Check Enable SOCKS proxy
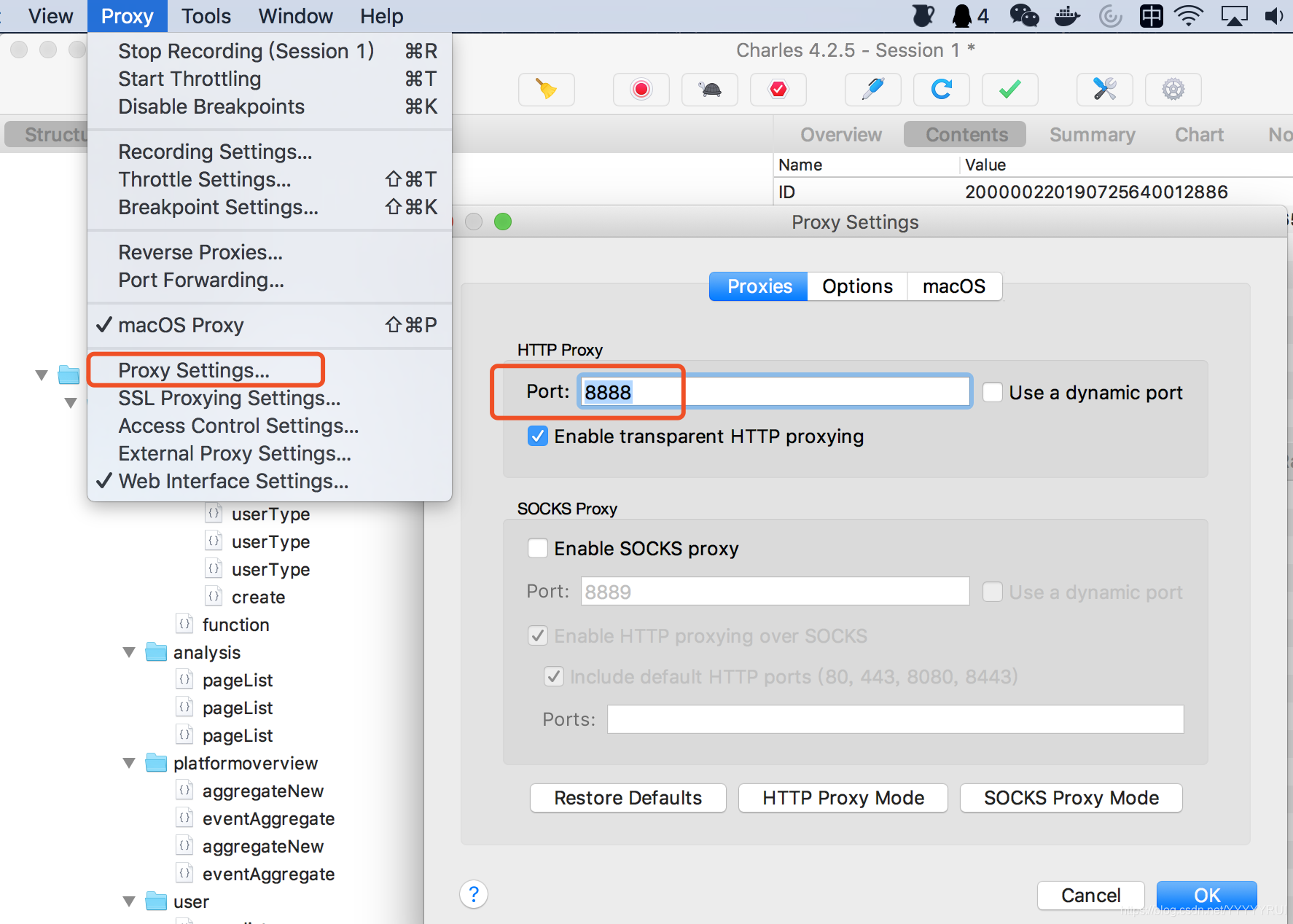The width and height of the screenshot is (1293, 924). tap(538, 548)
